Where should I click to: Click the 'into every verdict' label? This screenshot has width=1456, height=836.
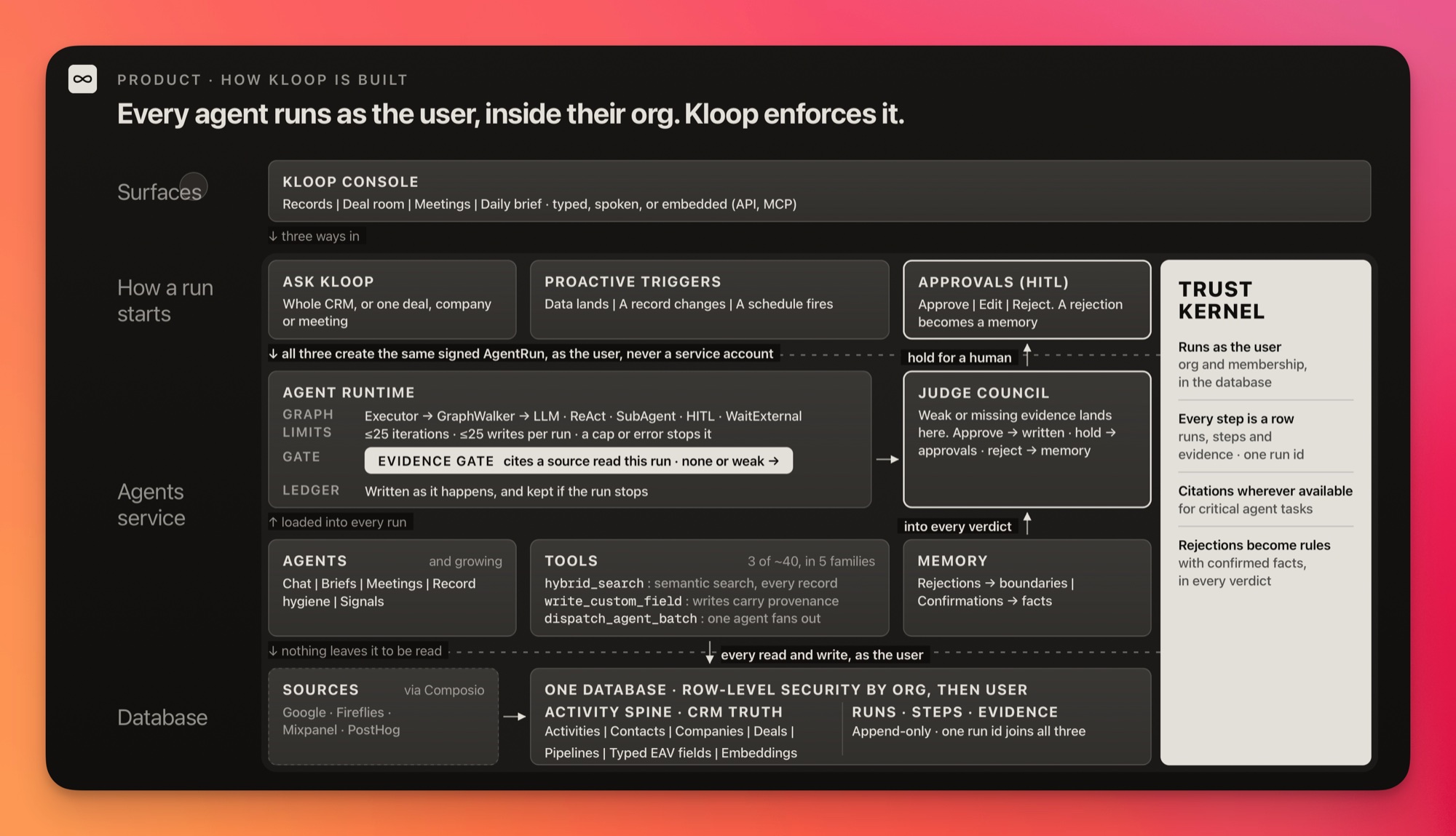pyautogui.click(x=957, y=526)
